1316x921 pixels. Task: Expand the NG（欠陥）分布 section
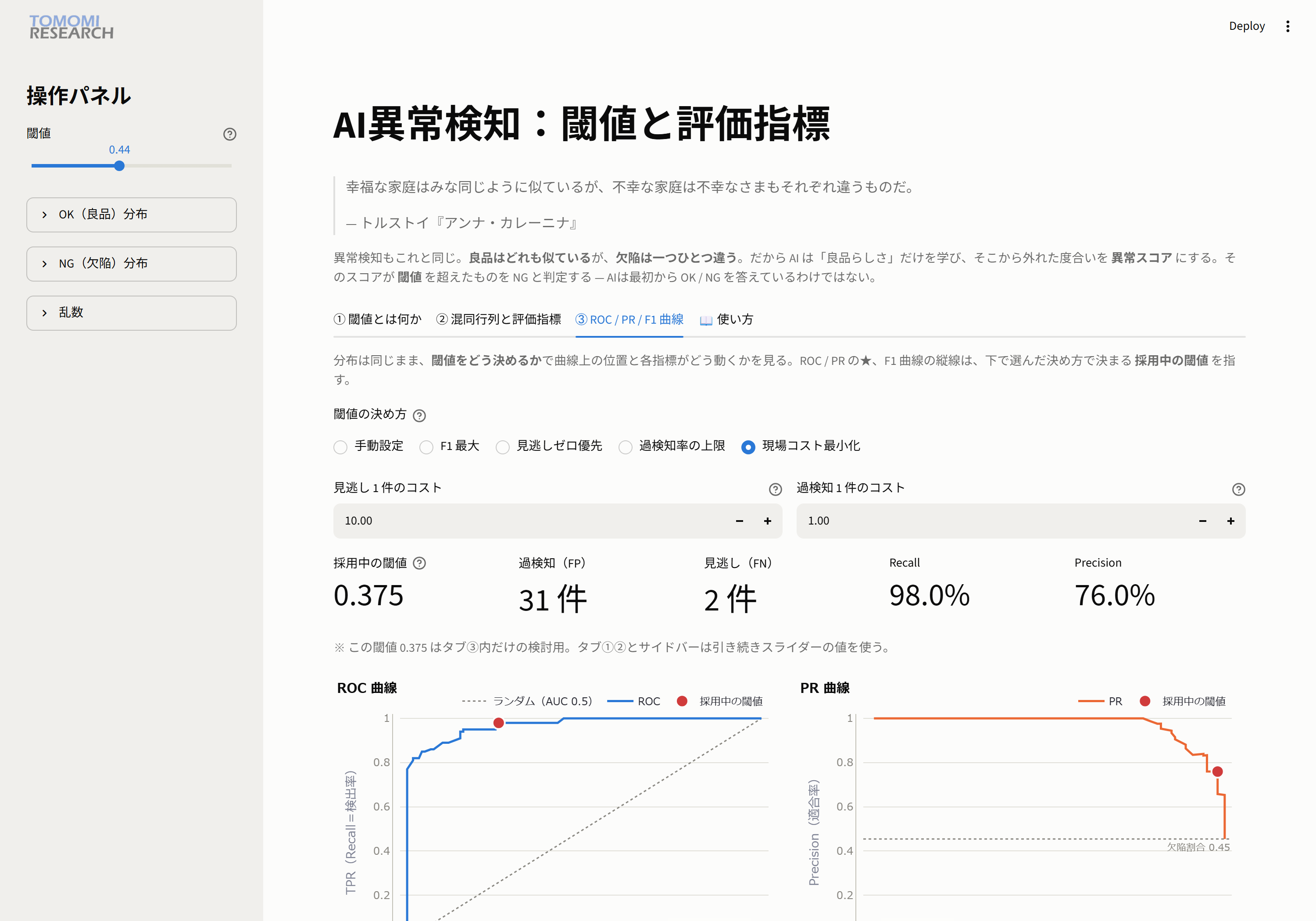(x=131, y=264)
